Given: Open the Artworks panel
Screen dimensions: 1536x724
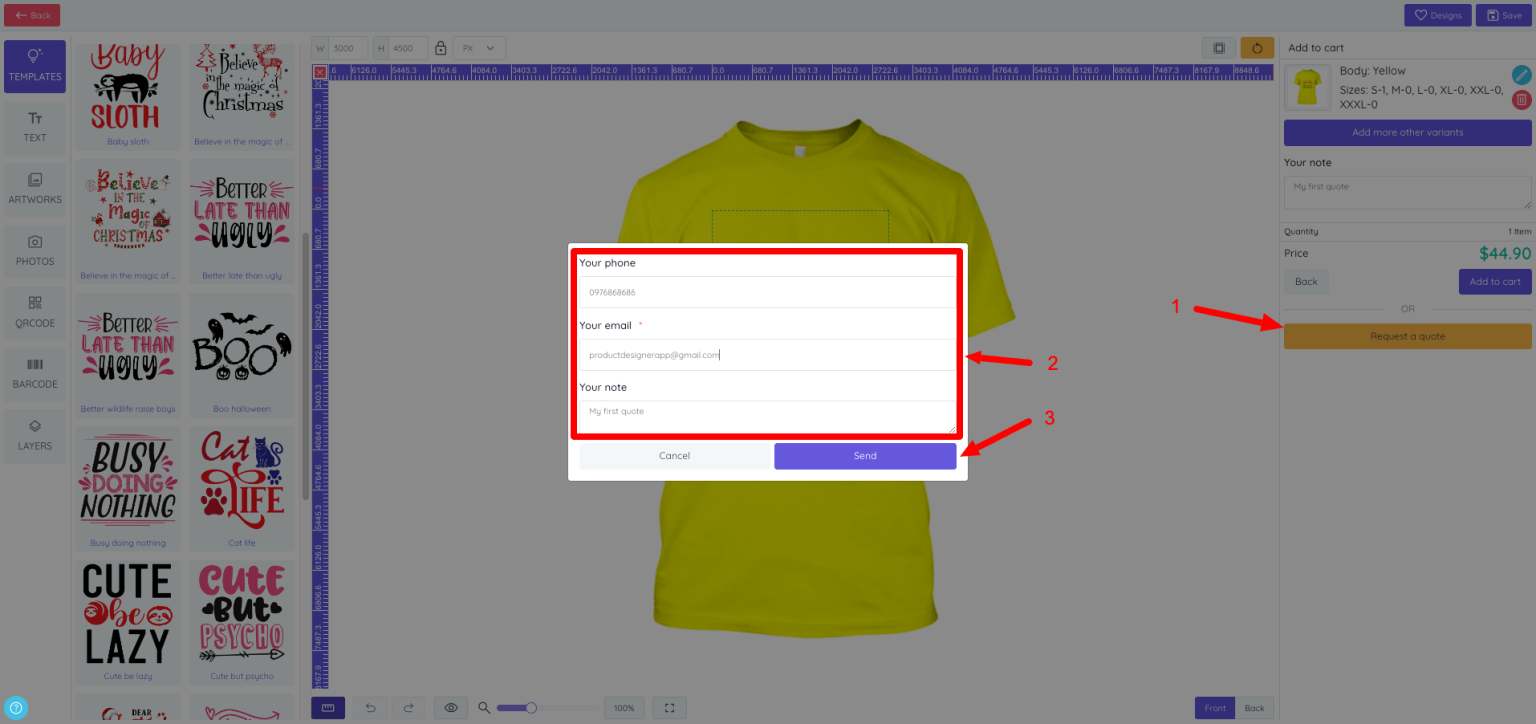Looking at the screenshot, I should [x=35, y=189].
